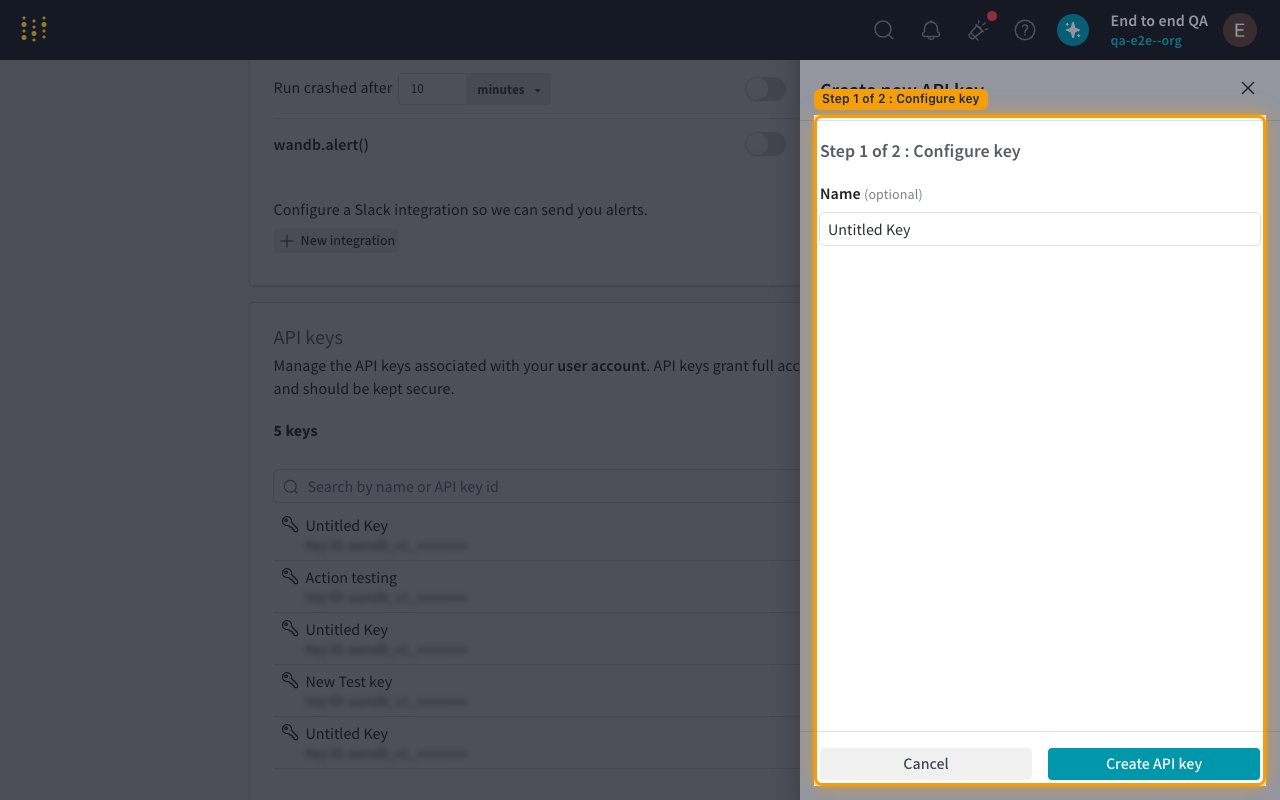Screen dimensions: 1280x800
Task: Click the API keys section heading
Action: [308, 338]
